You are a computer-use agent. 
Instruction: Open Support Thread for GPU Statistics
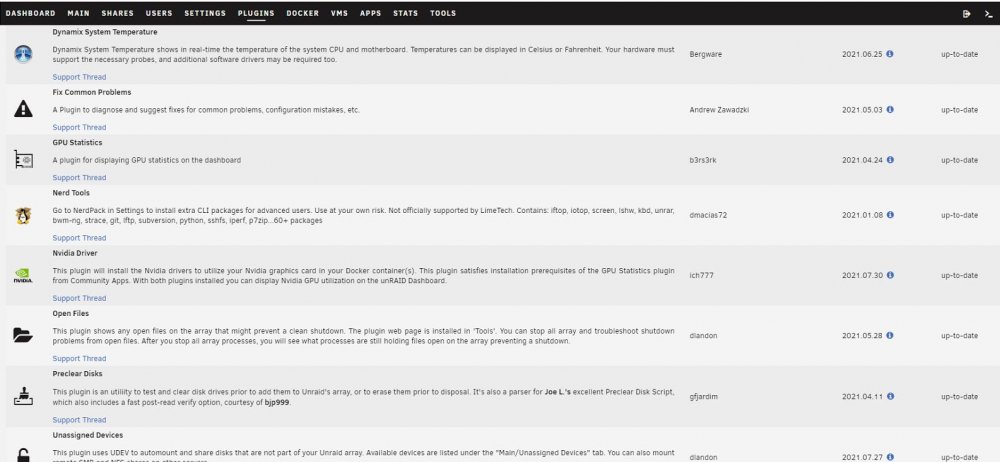79,178
